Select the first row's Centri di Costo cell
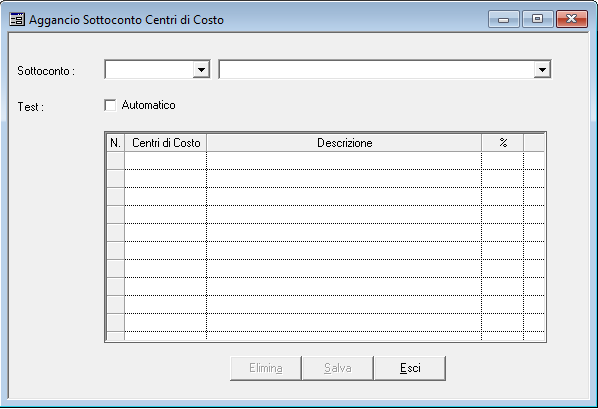598x409 pixels. click(x=166, y=161)
